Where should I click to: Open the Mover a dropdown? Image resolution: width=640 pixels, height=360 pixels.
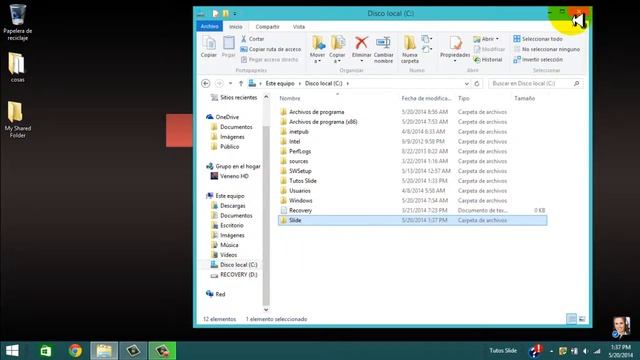click(x=318, y=49)
